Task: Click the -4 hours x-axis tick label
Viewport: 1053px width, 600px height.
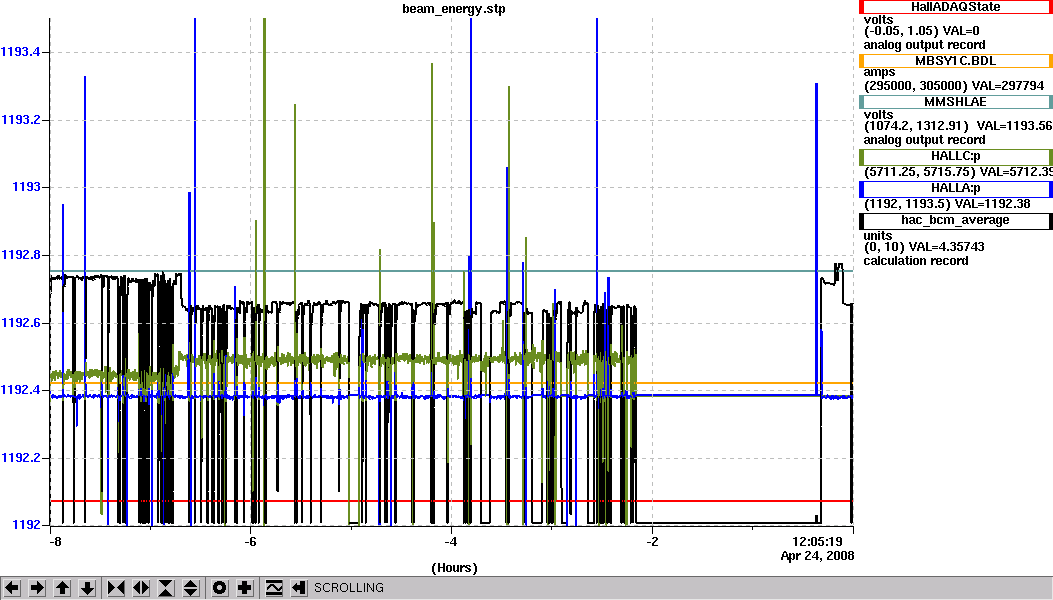Action: (451, 542)
